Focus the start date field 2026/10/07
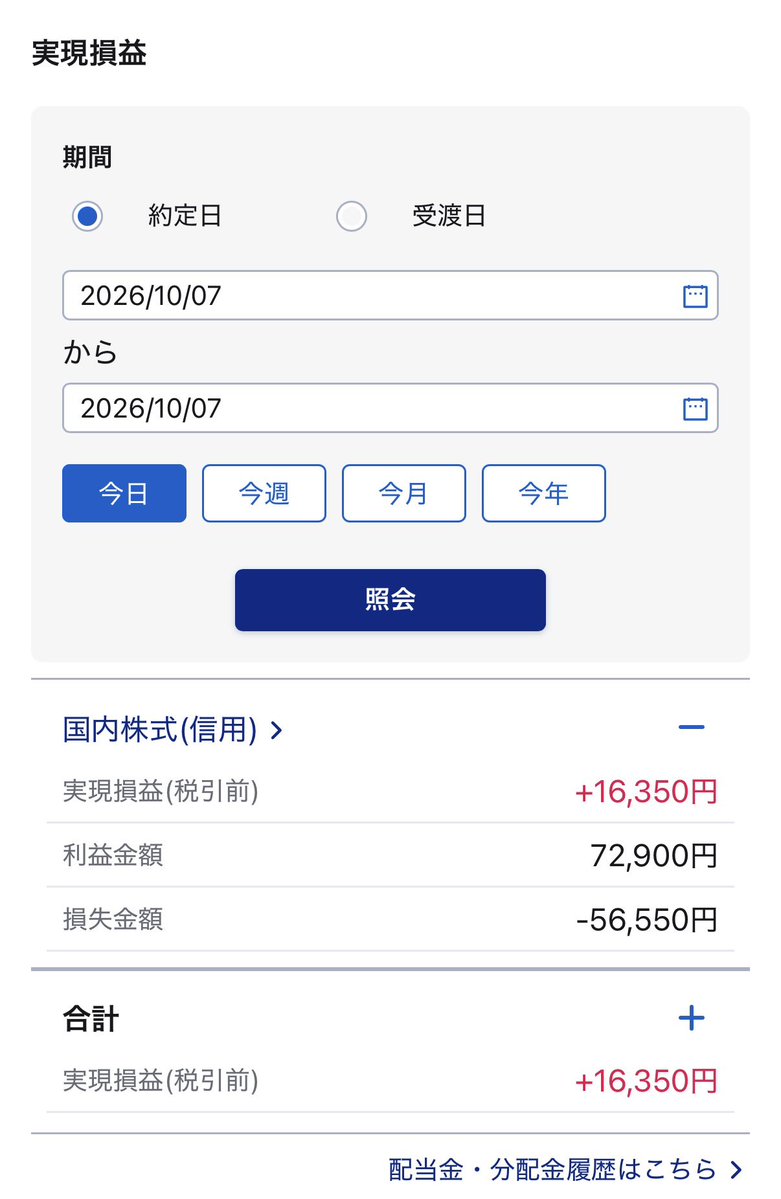Screen dimensions: 781x1199 (x=390, y=295)
